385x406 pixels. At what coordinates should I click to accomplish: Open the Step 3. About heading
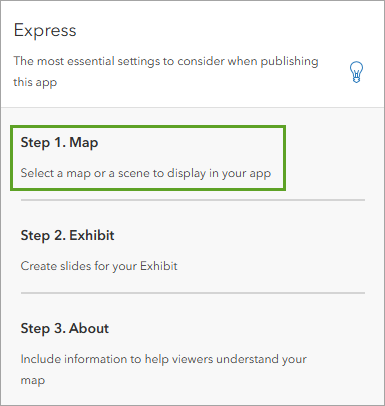[x=65, y=328]
